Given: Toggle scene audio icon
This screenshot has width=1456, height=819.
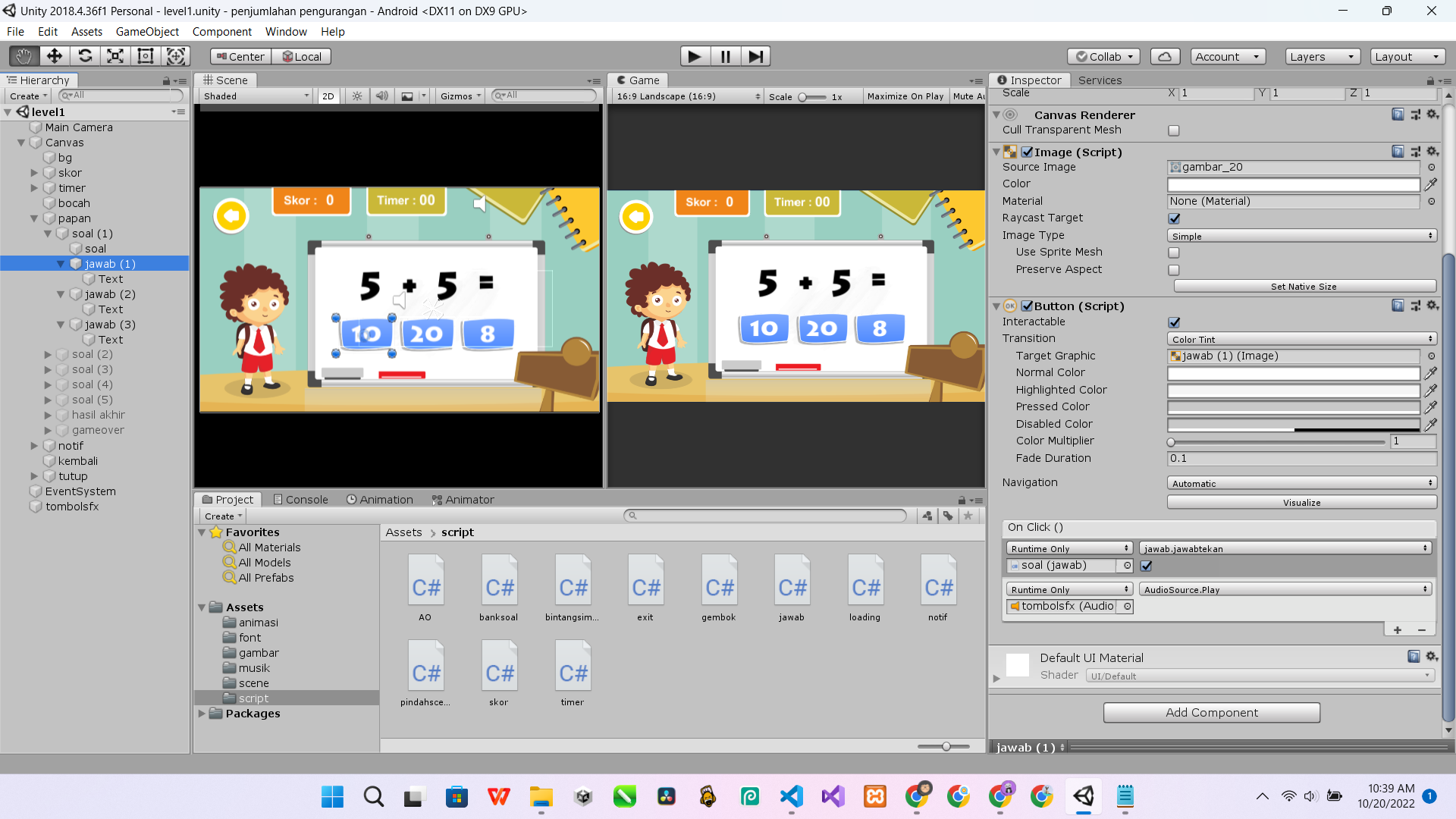Looking at the screenshot, I should [382, 96].
